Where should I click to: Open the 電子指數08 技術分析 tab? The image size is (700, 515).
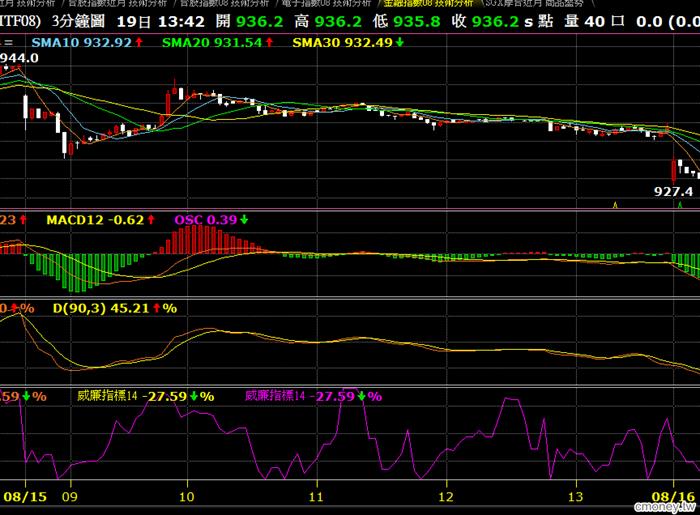click(x=326, y=3)
